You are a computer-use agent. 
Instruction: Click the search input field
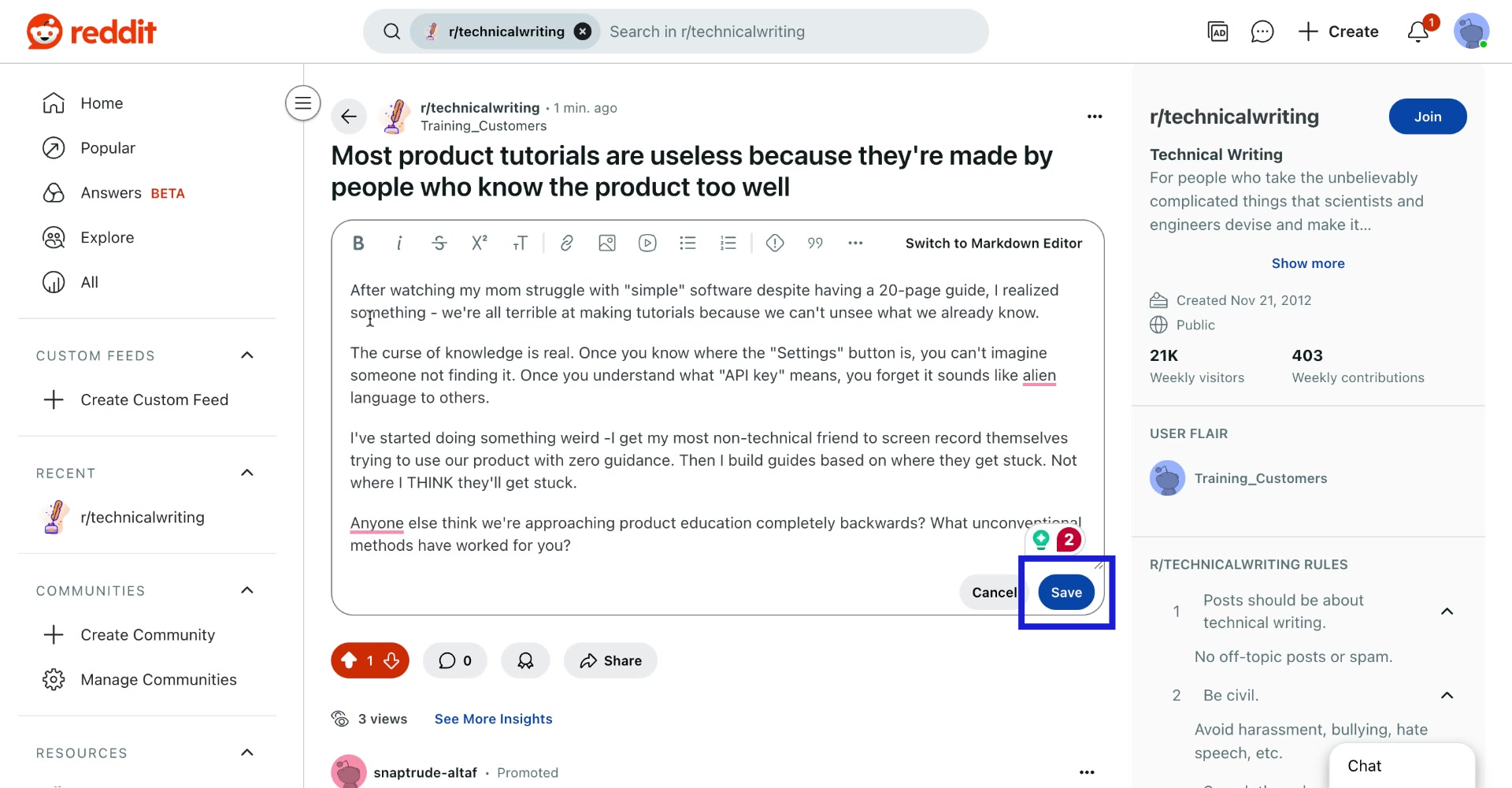[787, 32]
